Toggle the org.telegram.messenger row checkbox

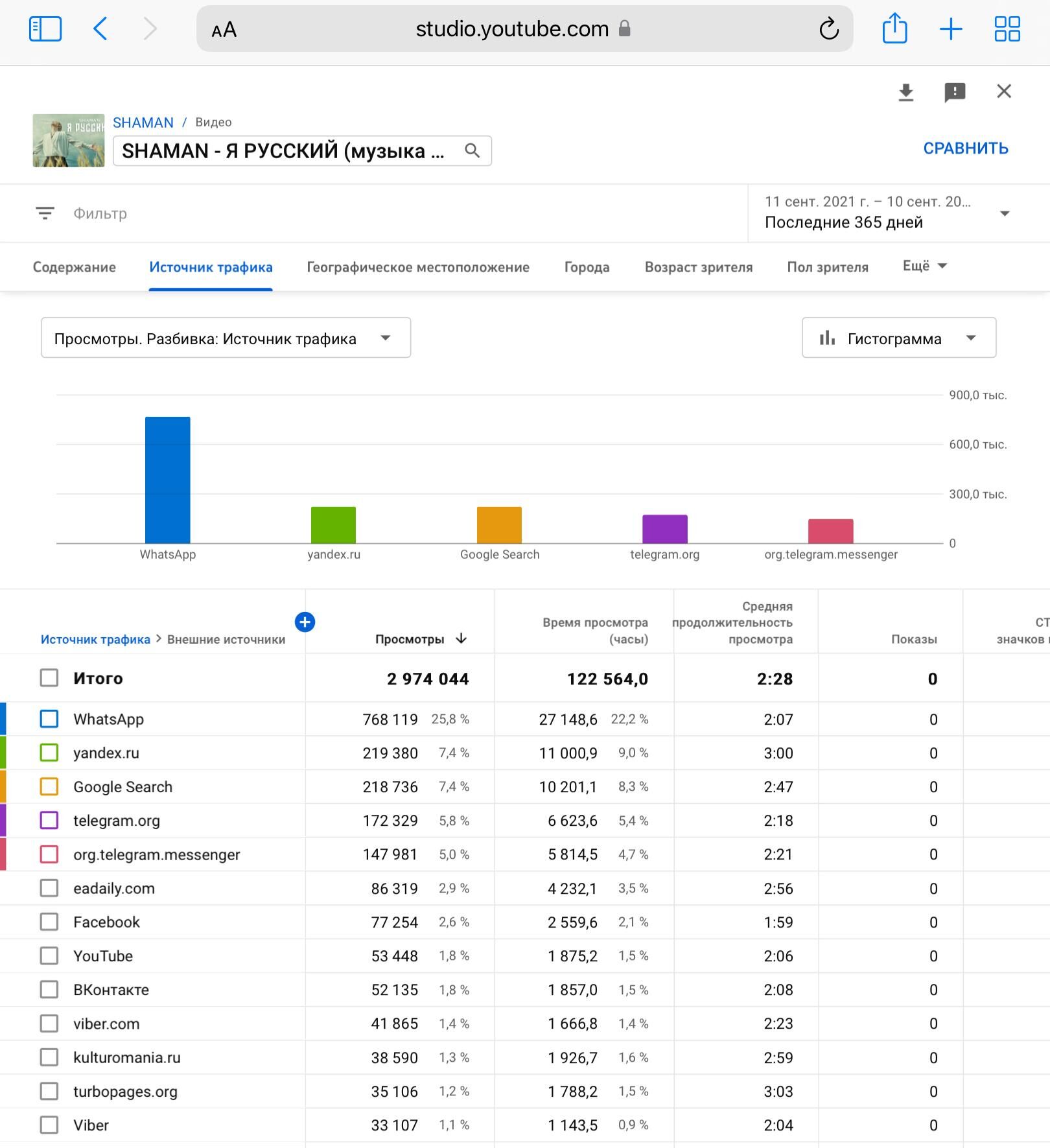49,854
